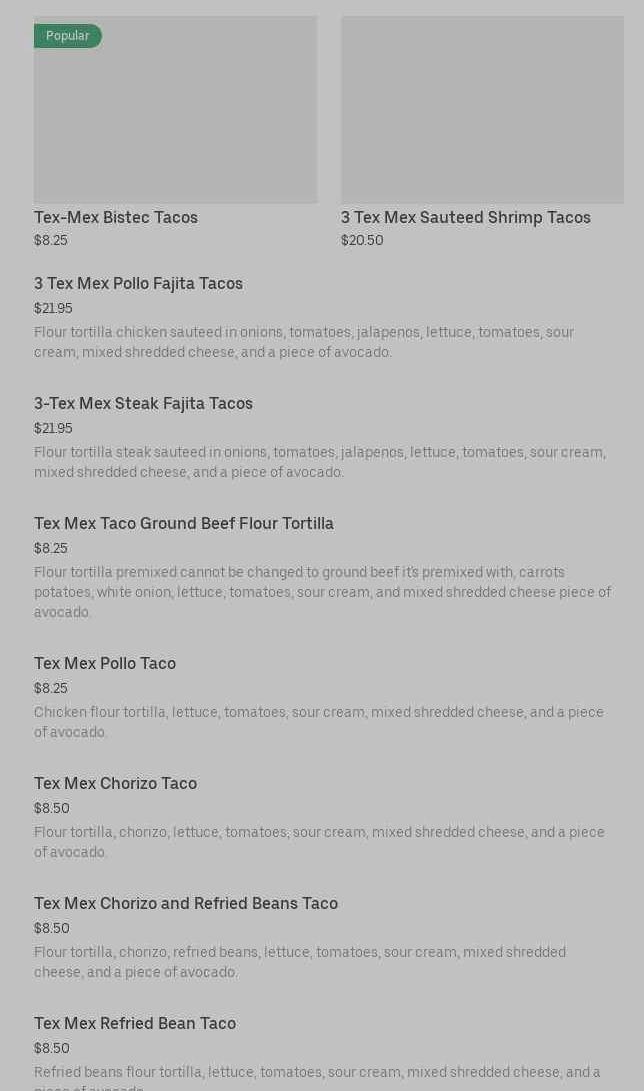
Task: Click the $8.25 price under Bistec Tacos
Action: click(x=51, y=241)
